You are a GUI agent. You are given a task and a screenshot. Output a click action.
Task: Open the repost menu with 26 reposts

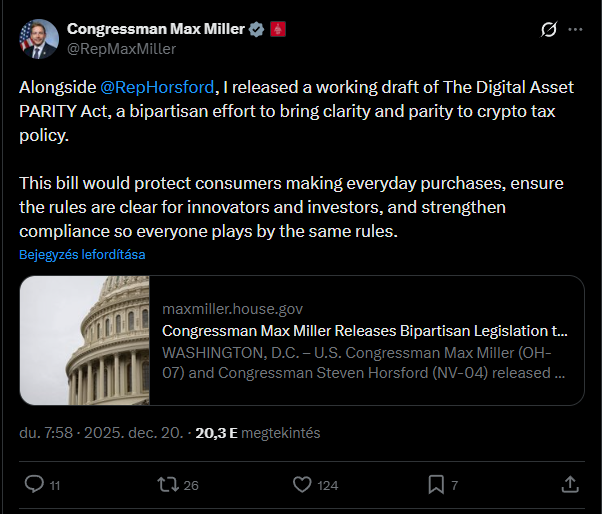pos(169,484)
